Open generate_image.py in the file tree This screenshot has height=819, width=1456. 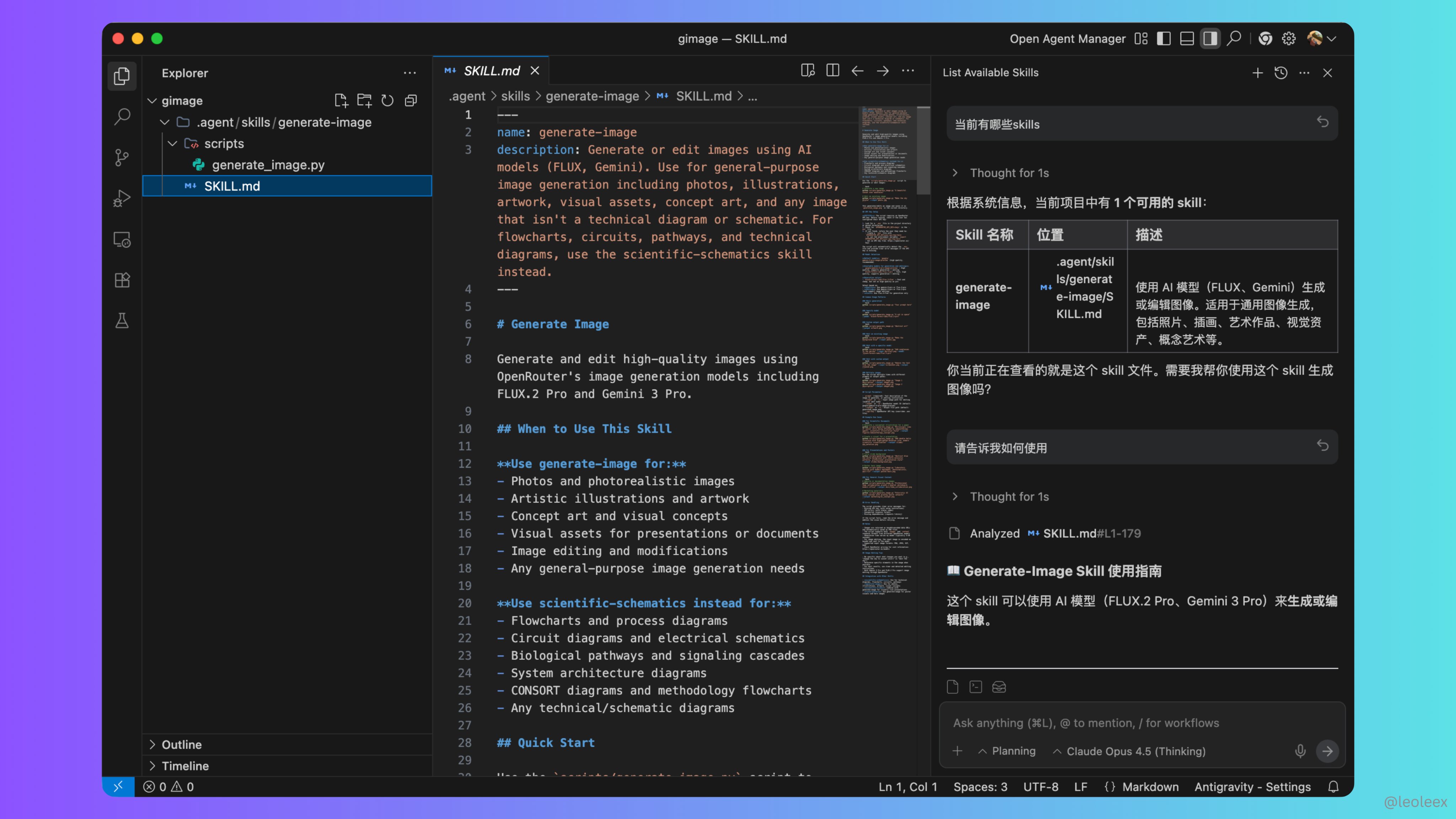[268, 165]
